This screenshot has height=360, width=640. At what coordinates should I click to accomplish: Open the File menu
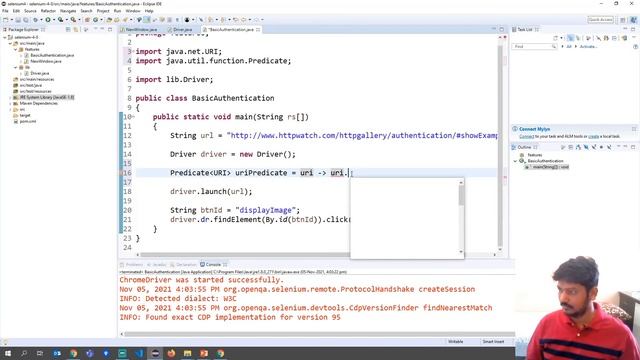[x=5, y=11]
